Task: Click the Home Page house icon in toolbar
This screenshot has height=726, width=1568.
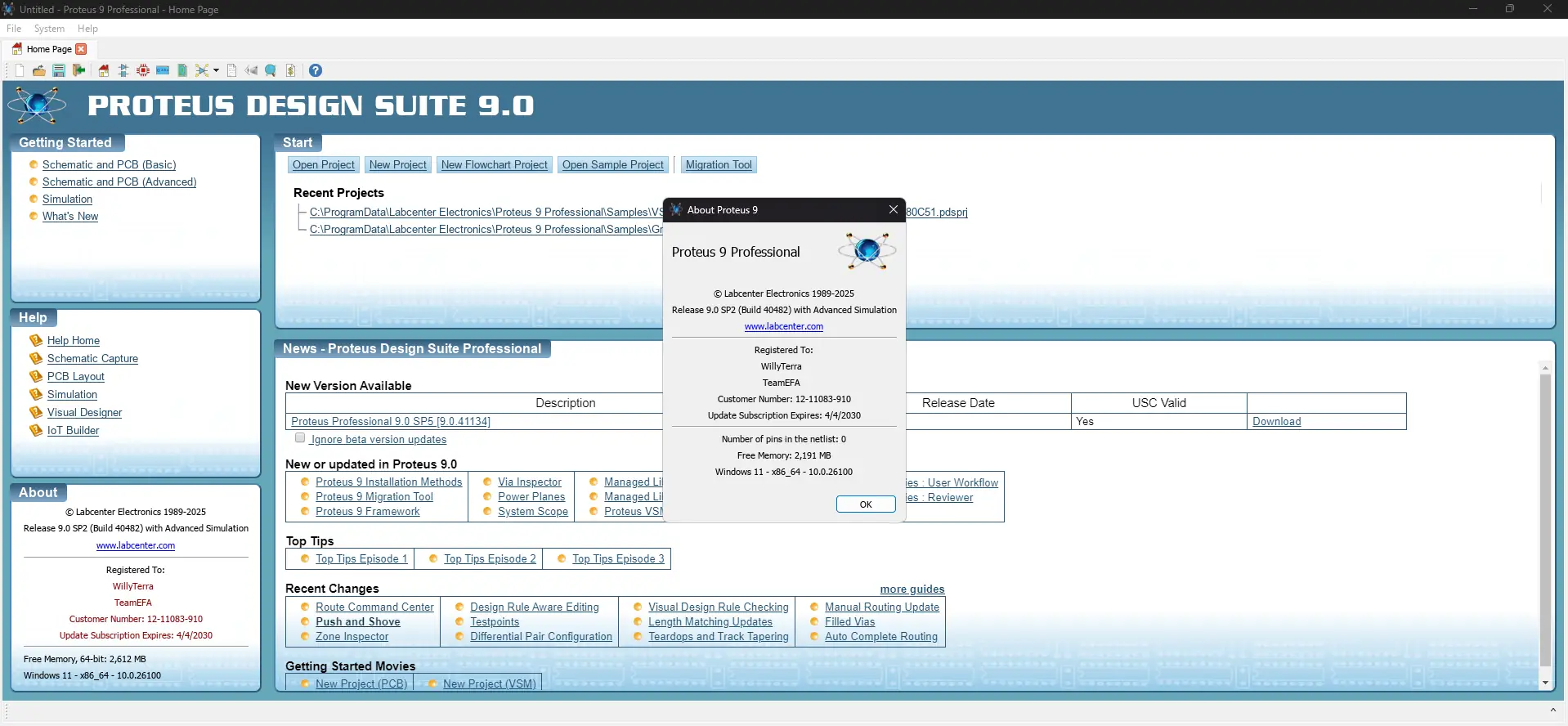Action: (104, 70)
